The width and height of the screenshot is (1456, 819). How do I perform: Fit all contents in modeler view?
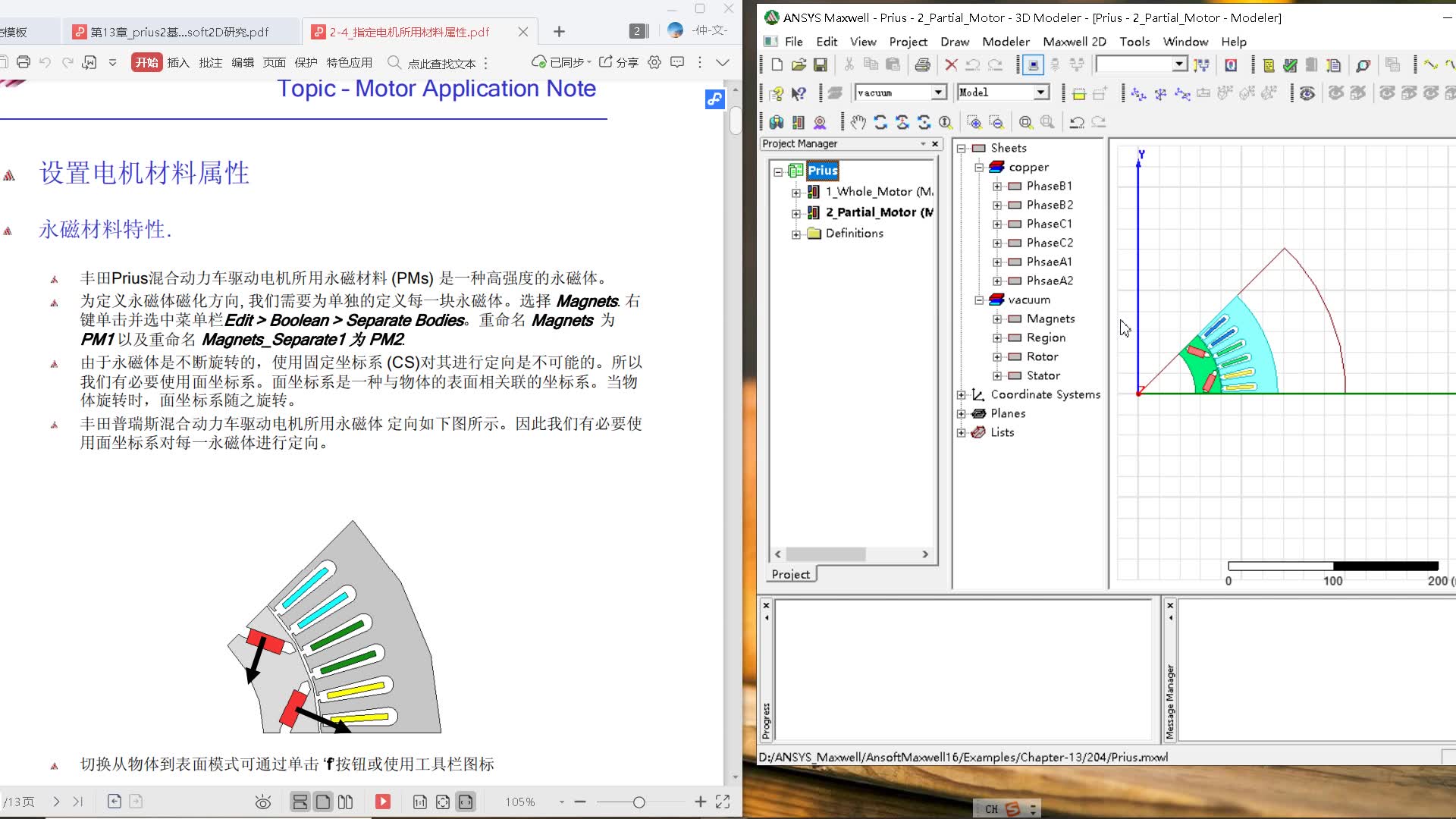tap(1025, 122)
